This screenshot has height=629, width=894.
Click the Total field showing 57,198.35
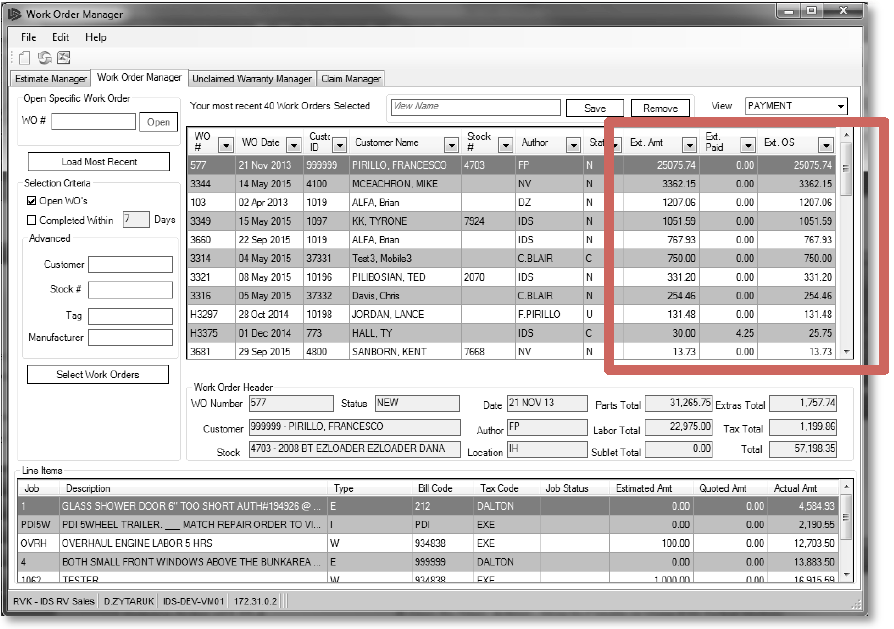tap(803, 449)
